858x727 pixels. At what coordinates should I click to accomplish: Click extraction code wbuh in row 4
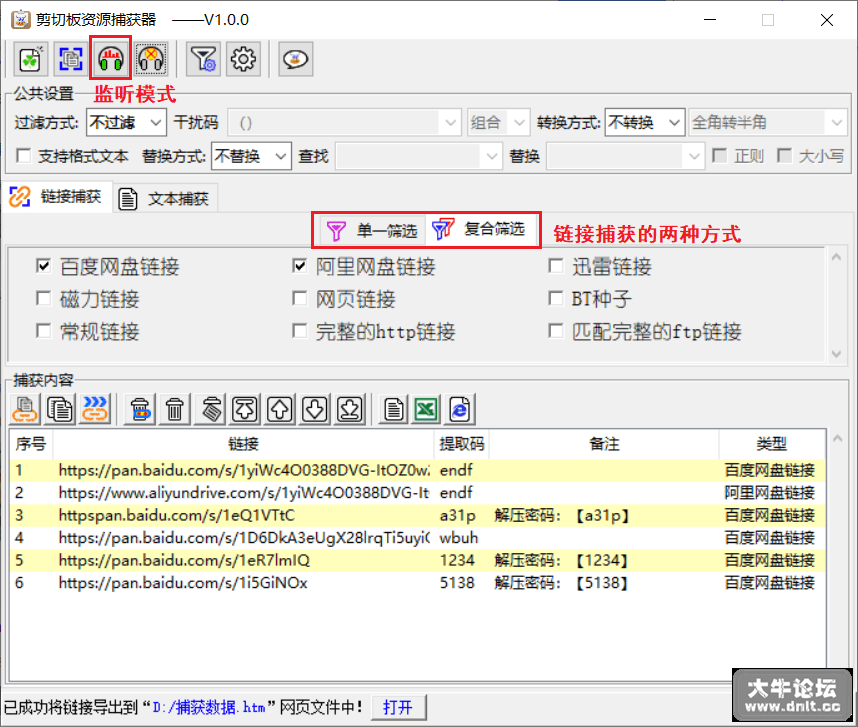click(x=459, y=538)
